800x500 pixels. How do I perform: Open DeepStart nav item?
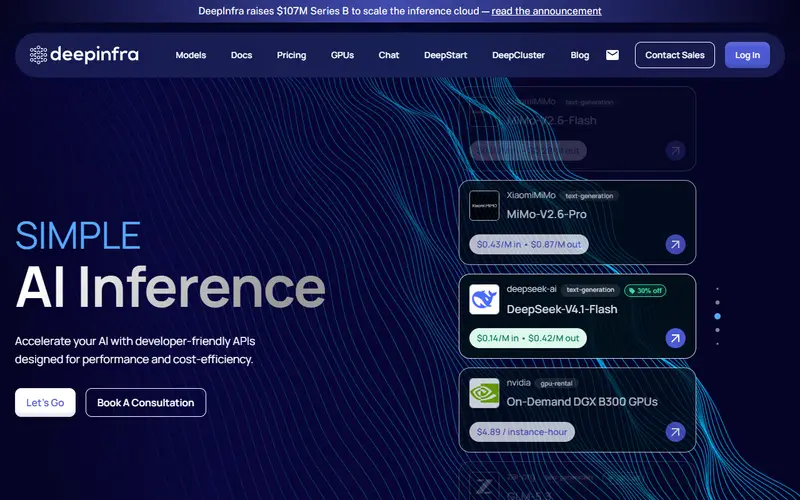[x=445, y=55]
